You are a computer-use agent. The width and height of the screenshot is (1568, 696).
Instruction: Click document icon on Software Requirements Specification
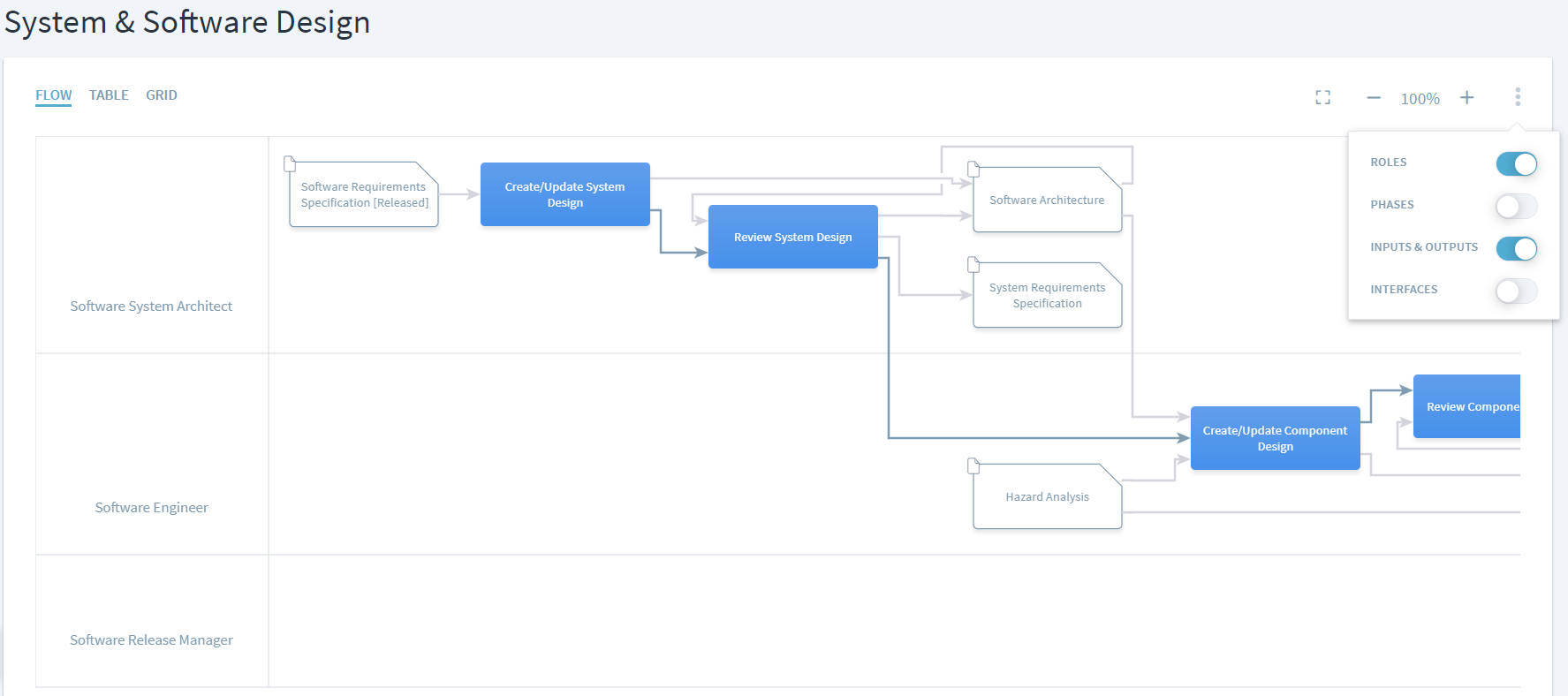click(x=290, y=163)
